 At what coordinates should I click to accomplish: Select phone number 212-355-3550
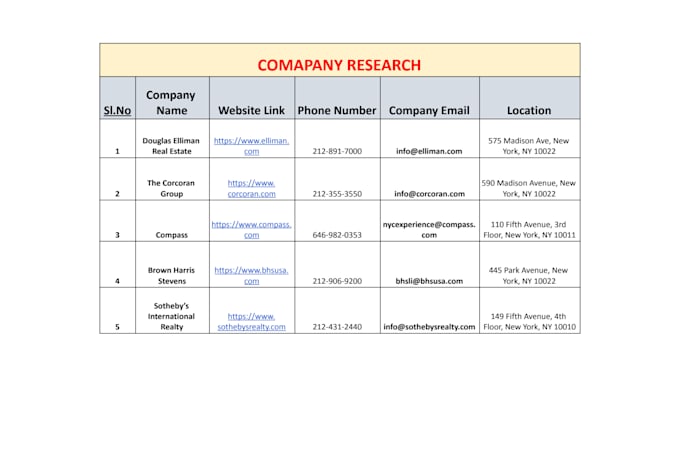337,194
